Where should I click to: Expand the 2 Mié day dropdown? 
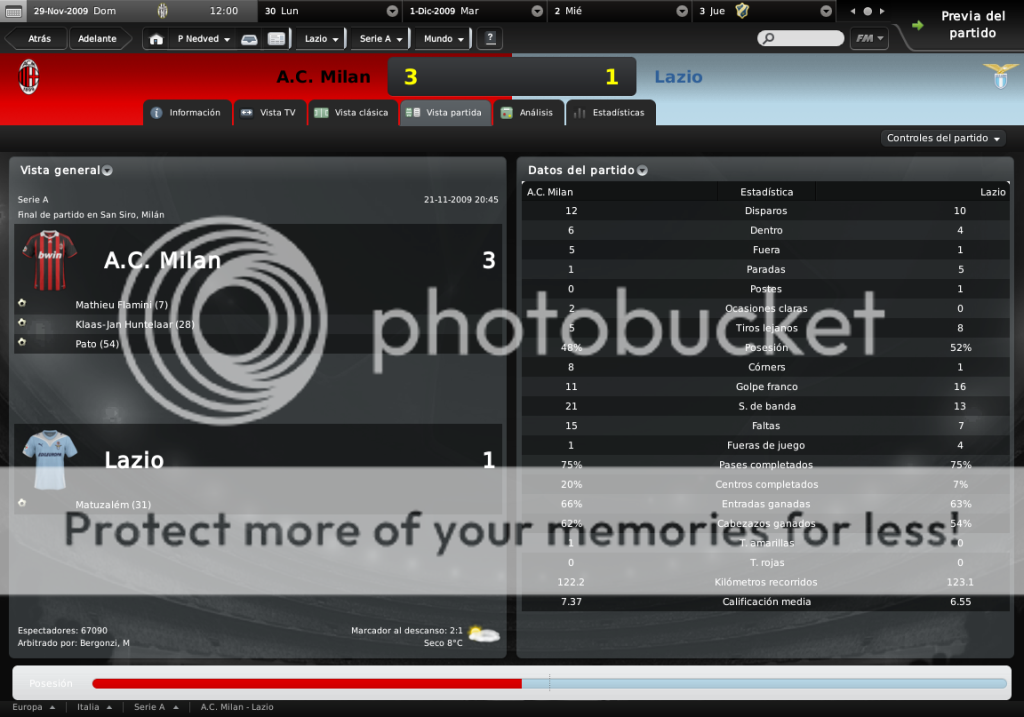682,11
